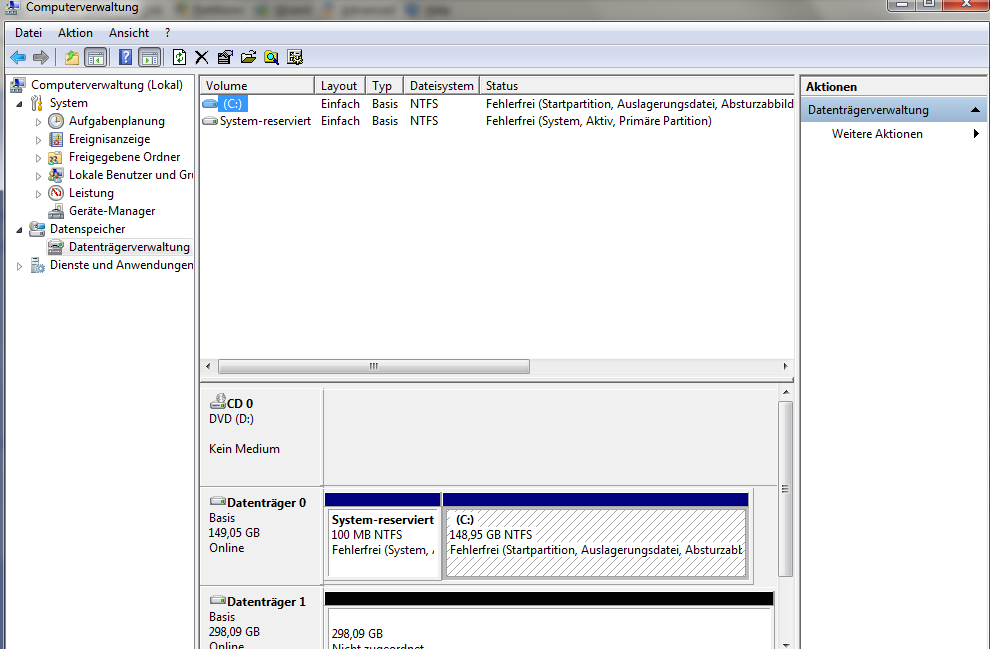Click the Status column header
Viewport: 990px width, 649px height.
pos(636,86)
